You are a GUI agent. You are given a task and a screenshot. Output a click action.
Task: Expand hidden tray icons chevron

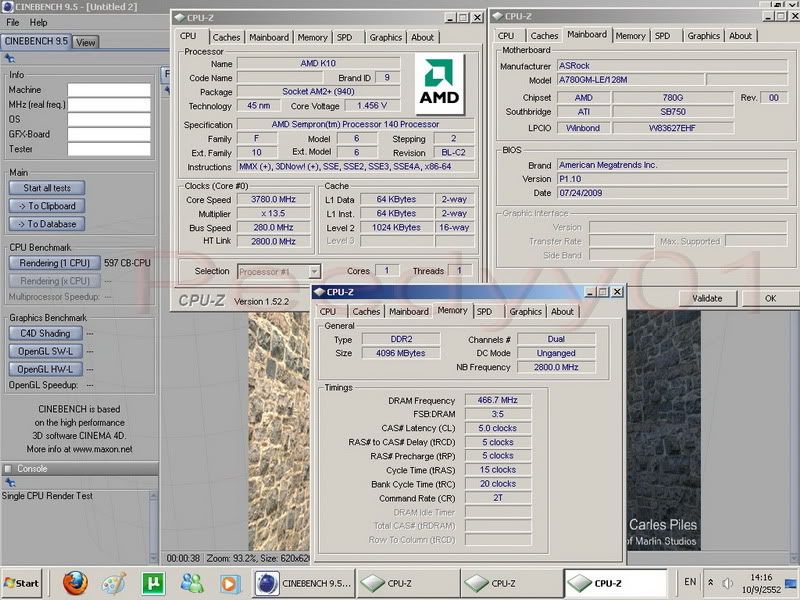(x=710, y=582)
